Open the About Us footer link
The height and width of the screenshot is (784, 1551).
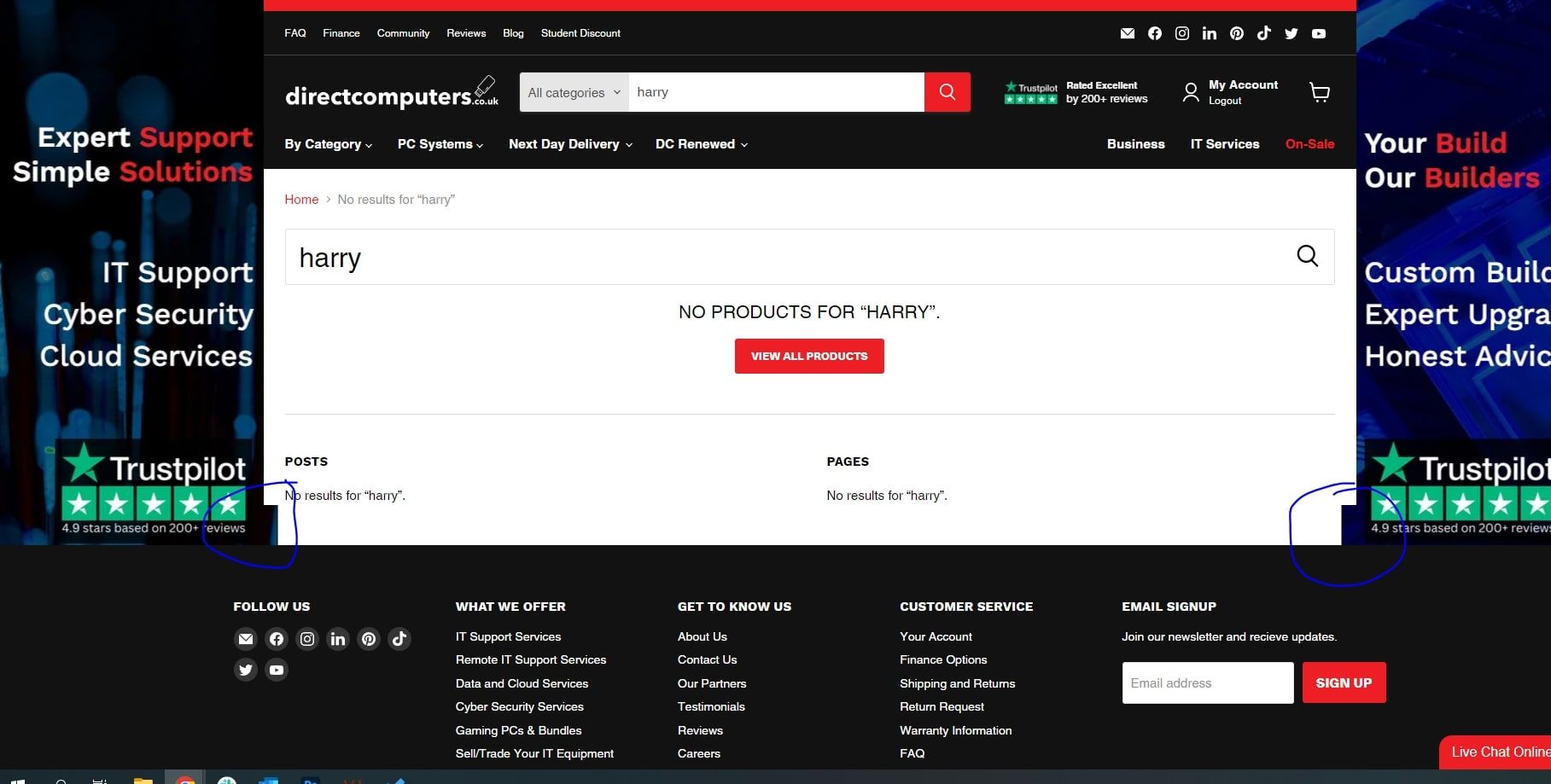(703, 636)
